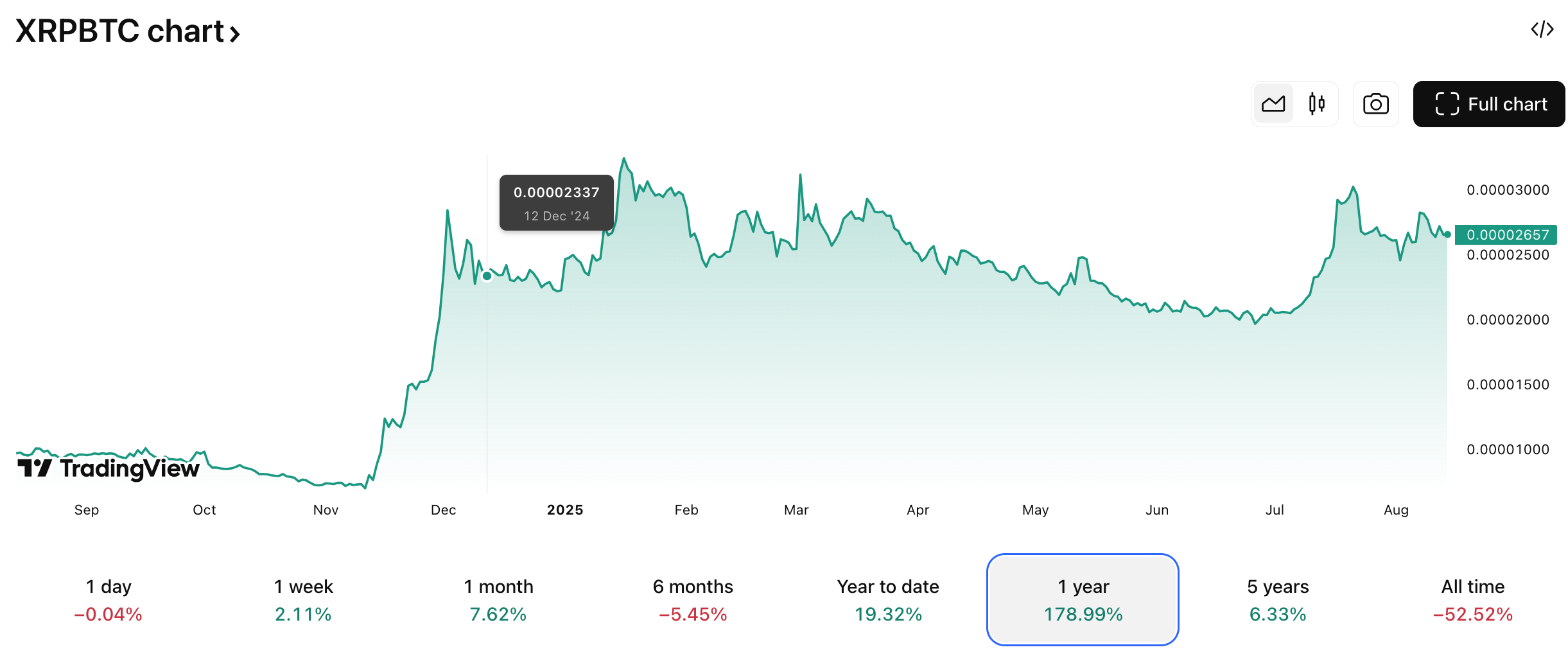The height and width of the screenshot is (654, 1568).
Task: Switch to the 6 months range
Action: tap(693, 599)
